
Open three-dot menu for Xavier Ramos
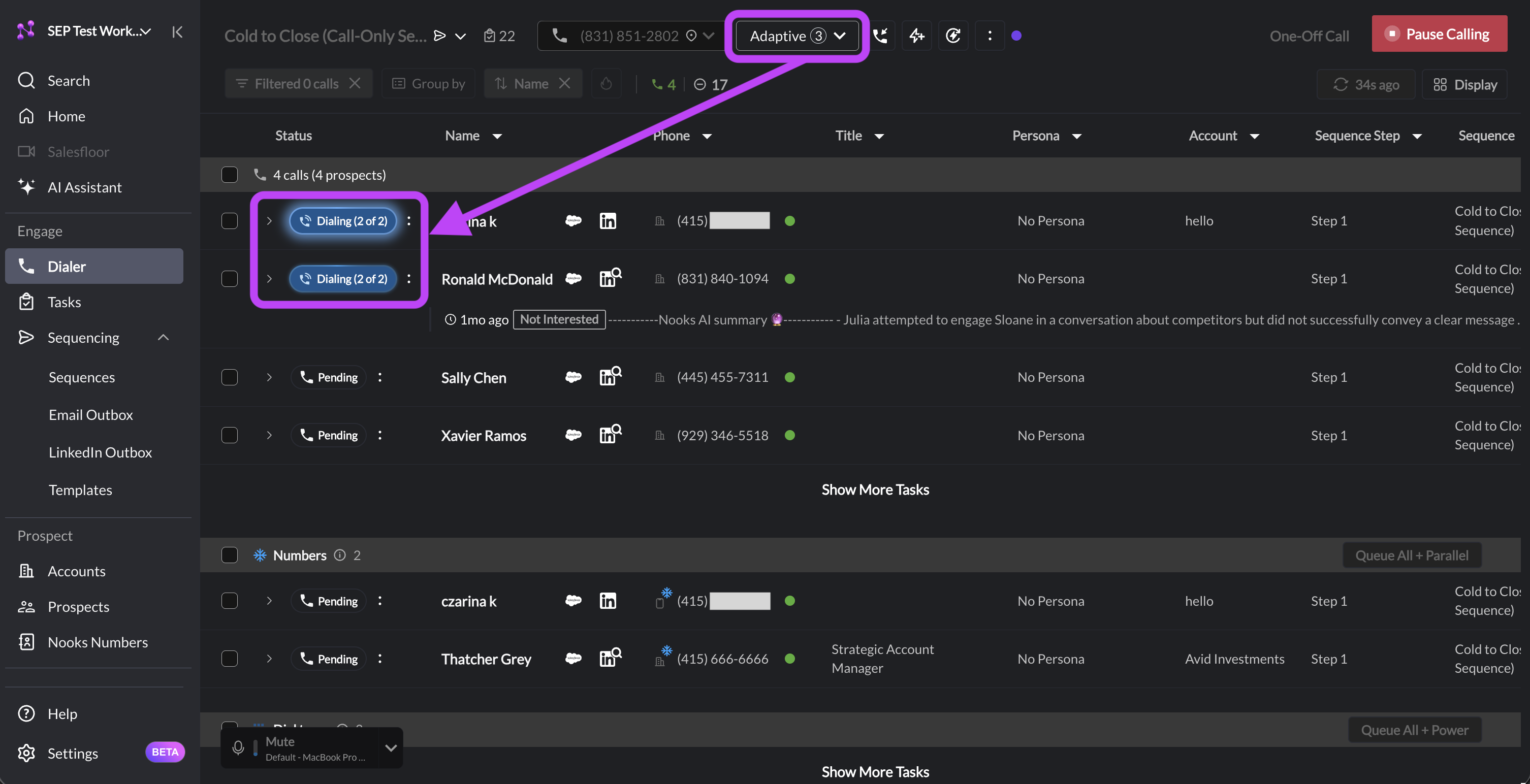click(x=380, y=435)
